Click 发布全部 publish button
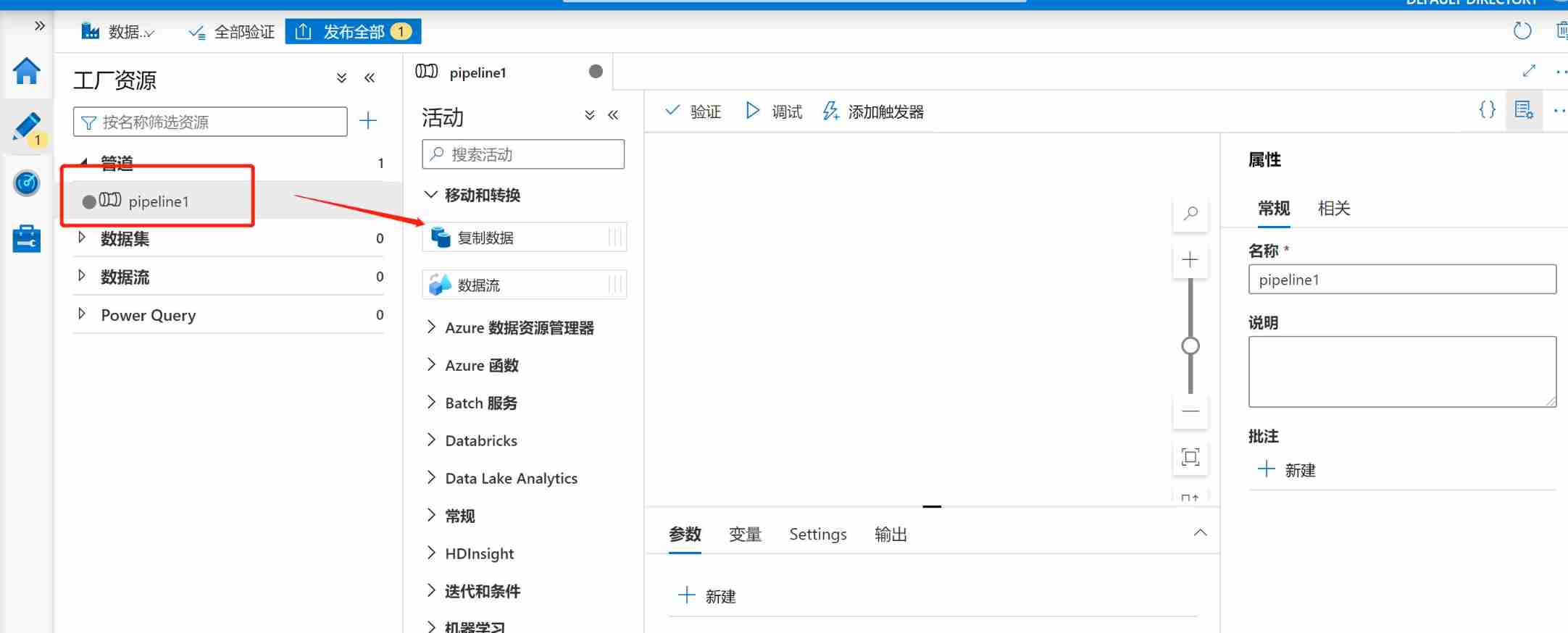 point(353,32)
